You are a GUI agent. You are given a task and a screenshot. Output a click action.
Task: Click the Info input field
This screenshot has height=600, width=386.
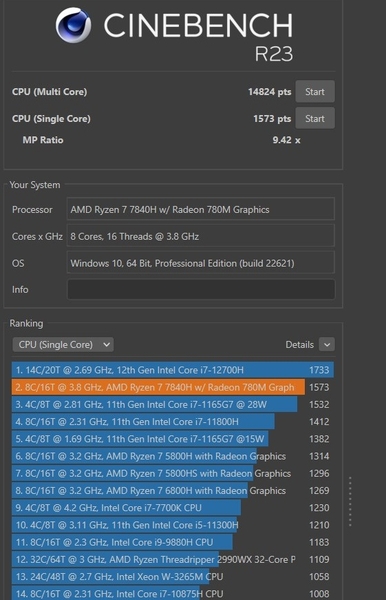[201, 289]
